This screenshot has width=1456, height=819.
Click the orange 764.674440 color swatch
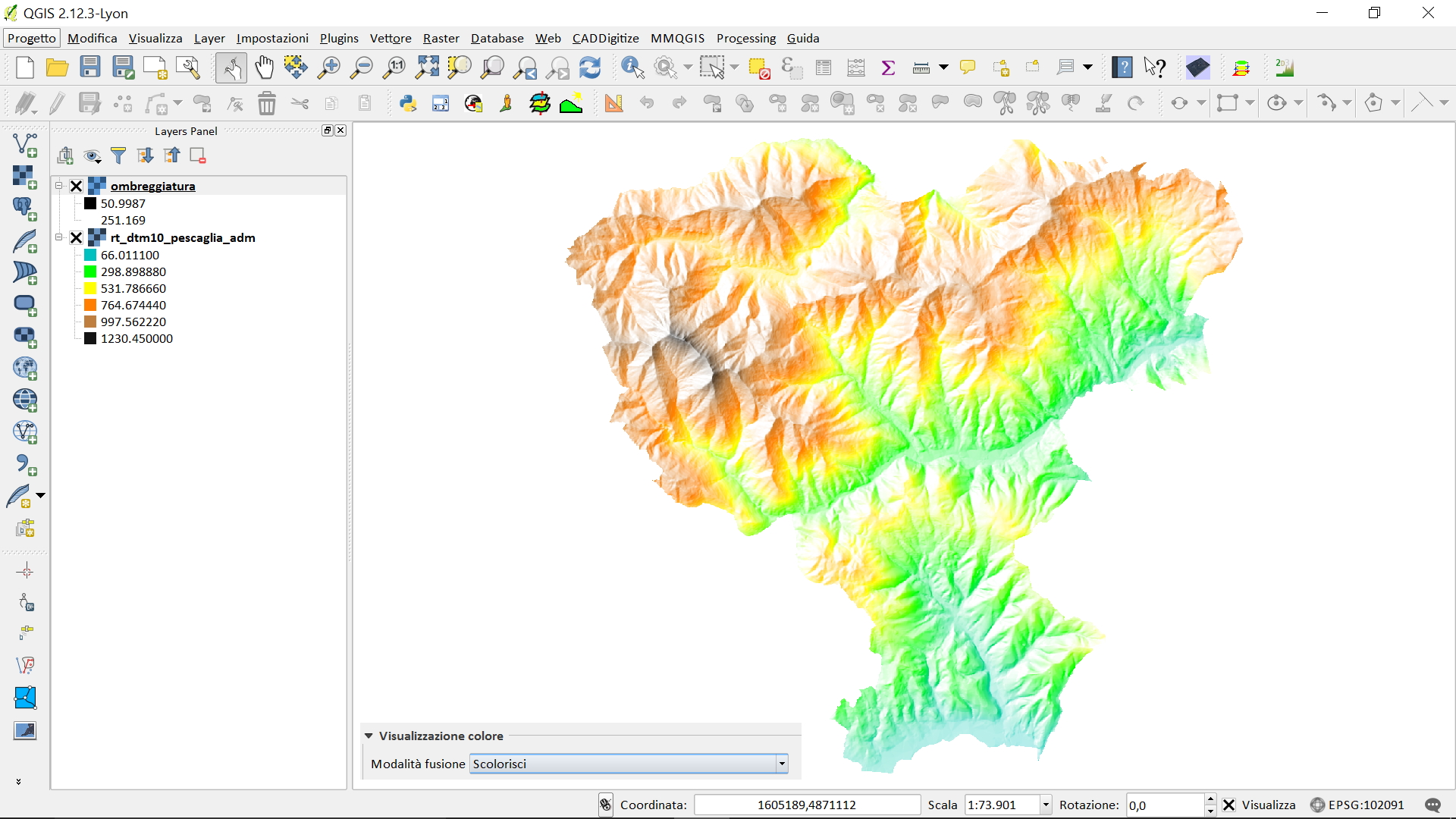click(x=90, y=305)
